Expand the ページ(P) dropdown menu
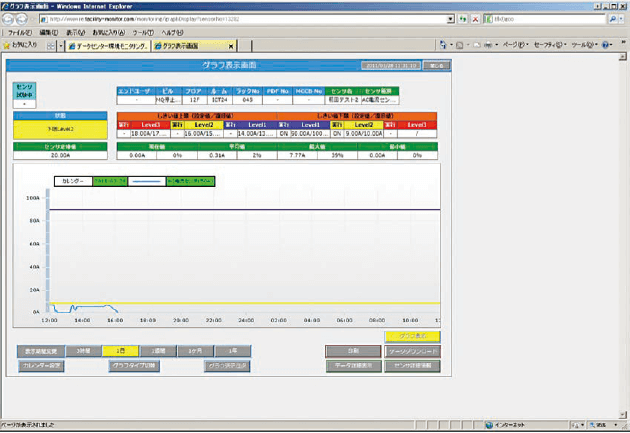Viewport: 630px width, 433px height. click(x=513, y=46)
